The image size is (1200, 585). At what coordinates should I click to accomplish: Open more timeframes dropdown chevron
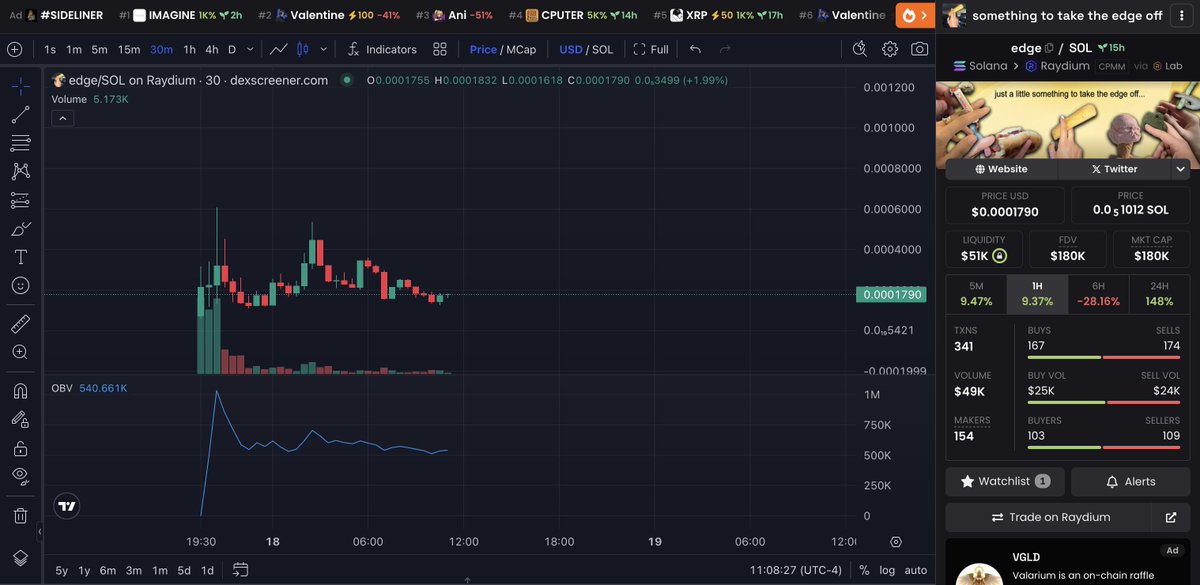(249, 49)
